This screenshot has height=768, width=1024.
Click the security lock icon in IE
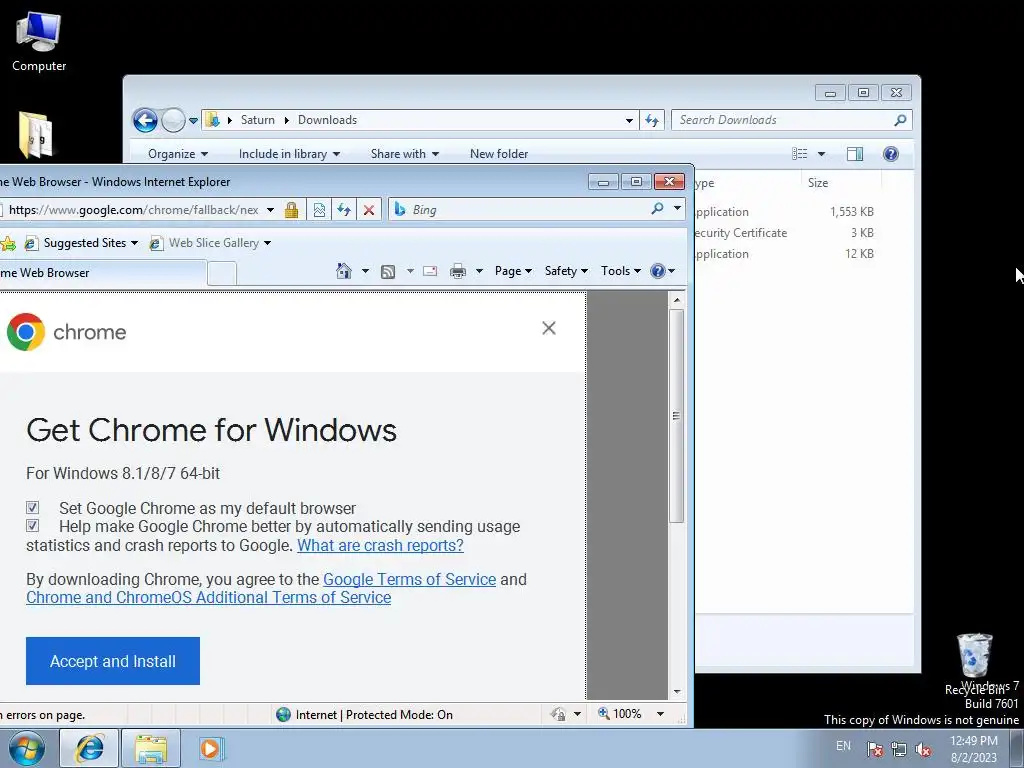pyautogui.click(x=291, y=210)
